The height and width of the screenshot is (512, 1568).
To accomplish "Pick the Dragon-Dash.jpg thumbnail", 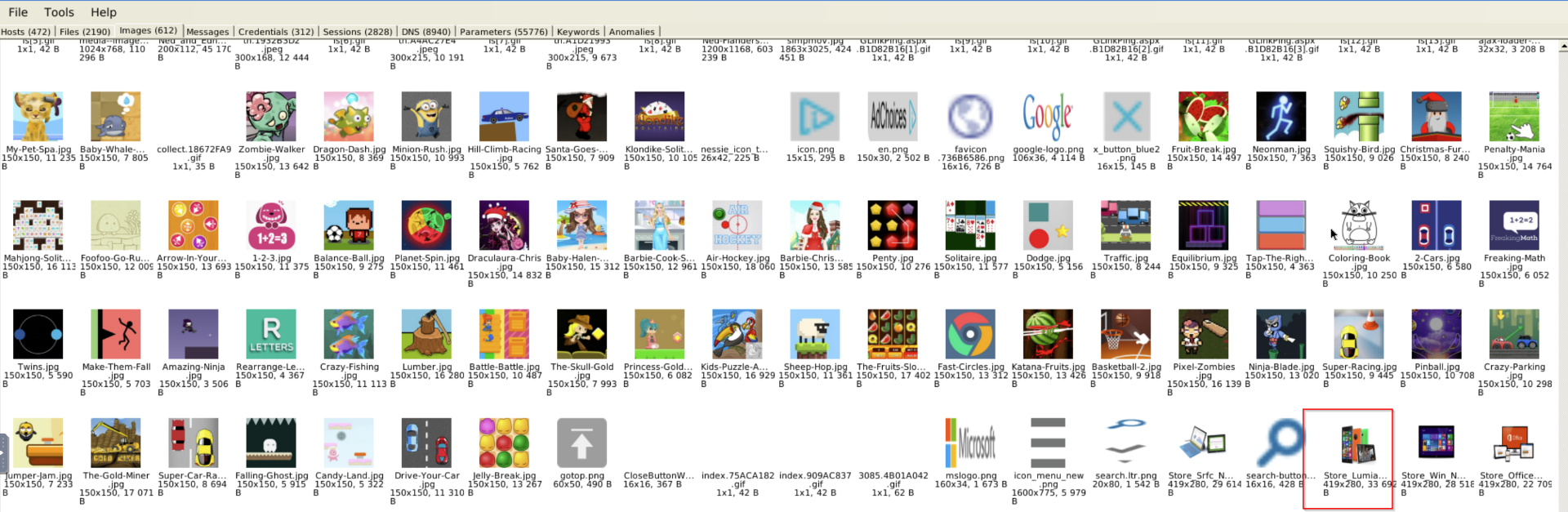I will point(349,117).
